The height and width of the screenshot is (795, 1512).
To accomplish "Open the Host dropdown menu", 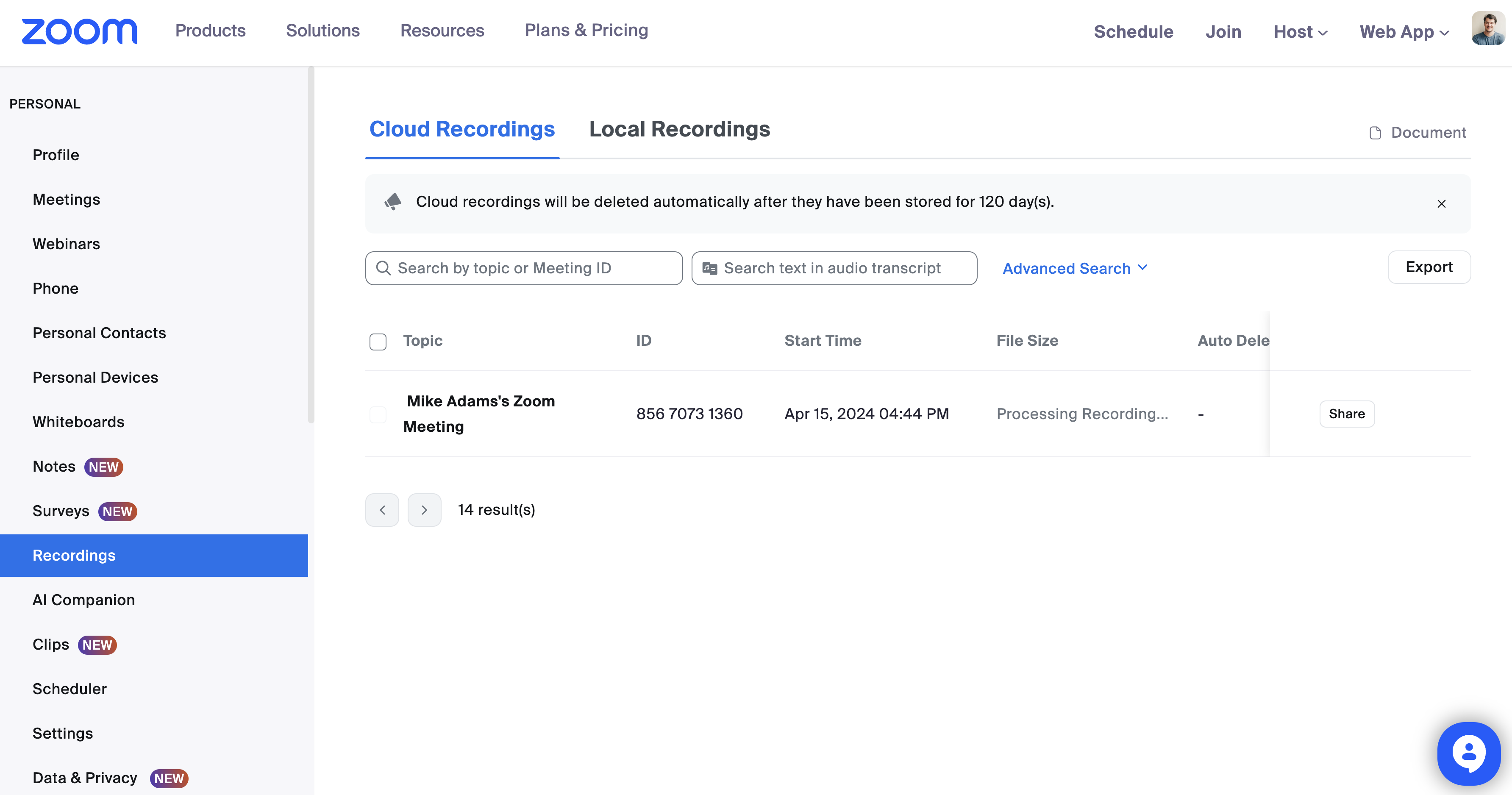I will pos(1300,32).
